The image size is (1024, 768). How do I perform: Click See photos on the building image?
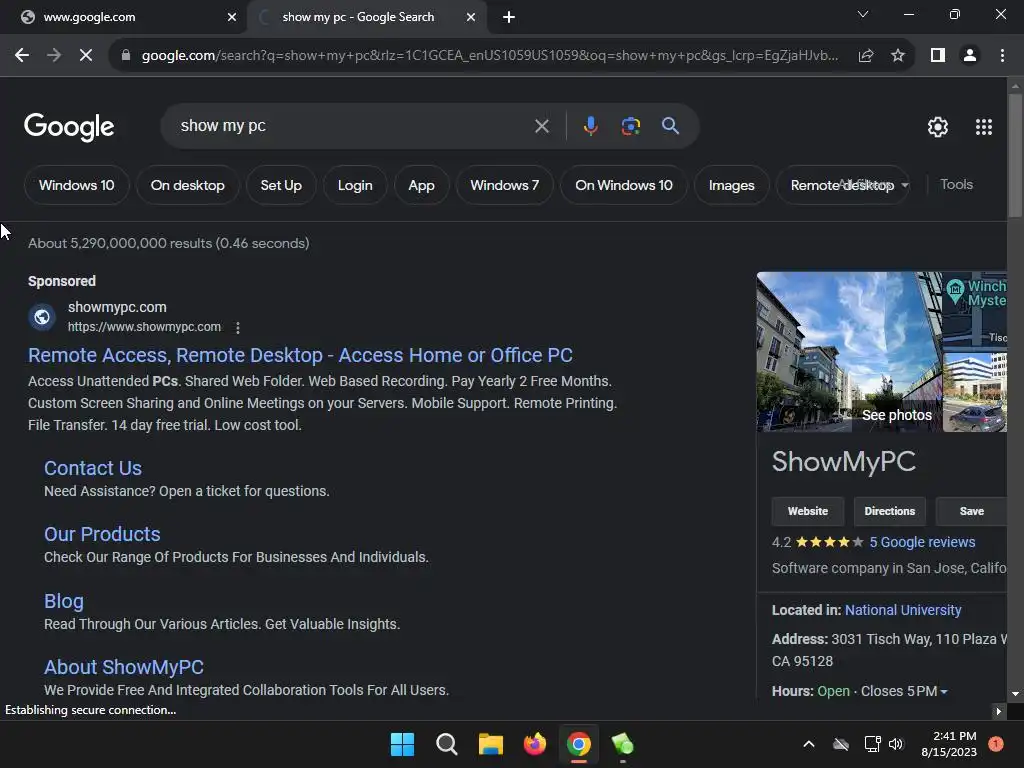[897, 415]
